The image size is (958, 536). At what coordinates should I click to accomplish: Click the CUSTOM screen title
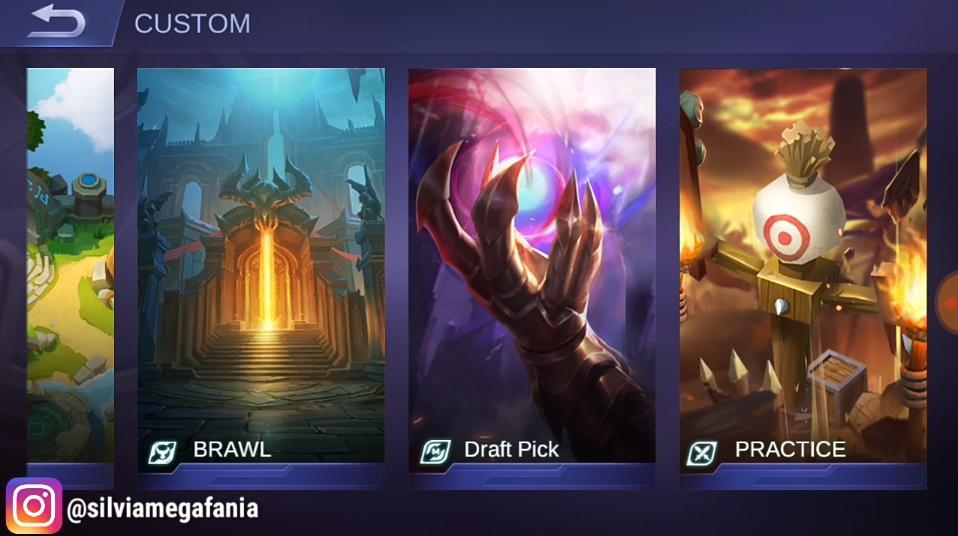[x=192, y=24]
